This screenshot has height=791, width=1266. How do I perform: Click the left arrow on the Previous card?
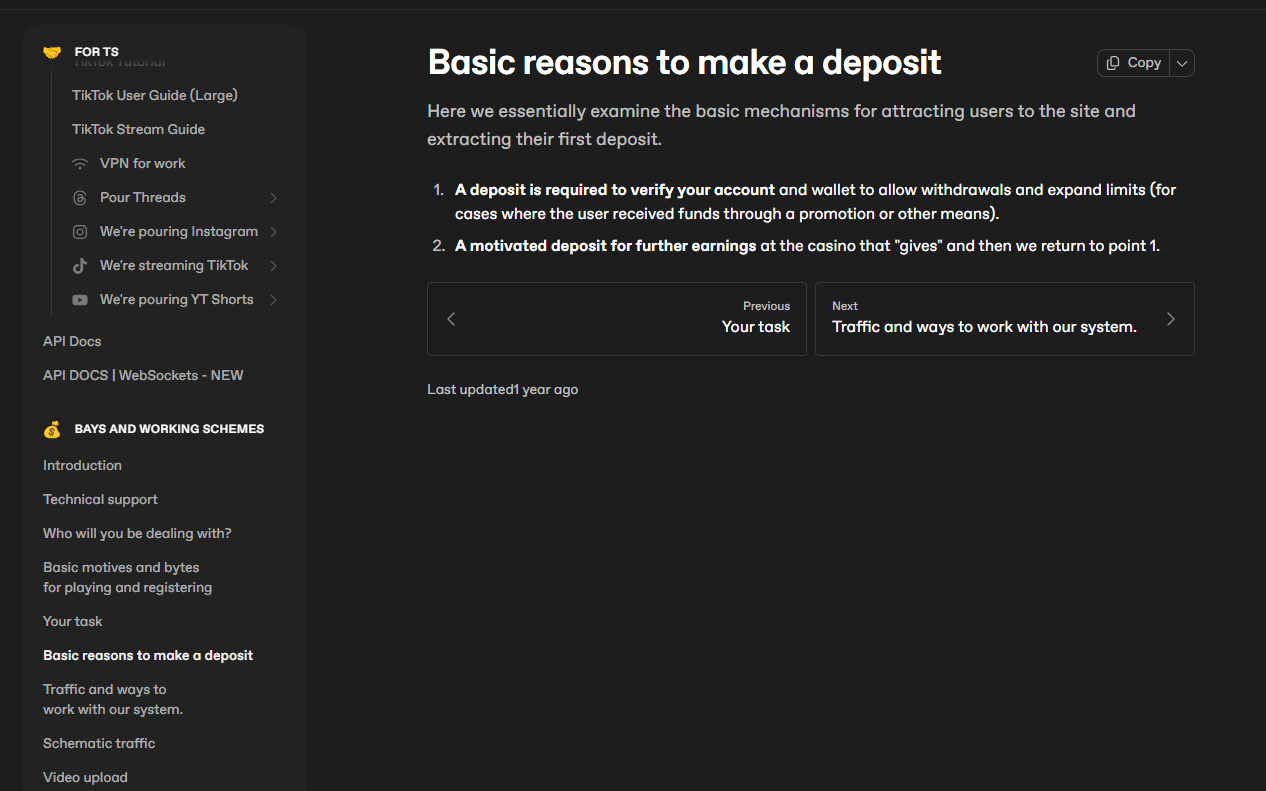pyautogui.click(x=451, y=318)
